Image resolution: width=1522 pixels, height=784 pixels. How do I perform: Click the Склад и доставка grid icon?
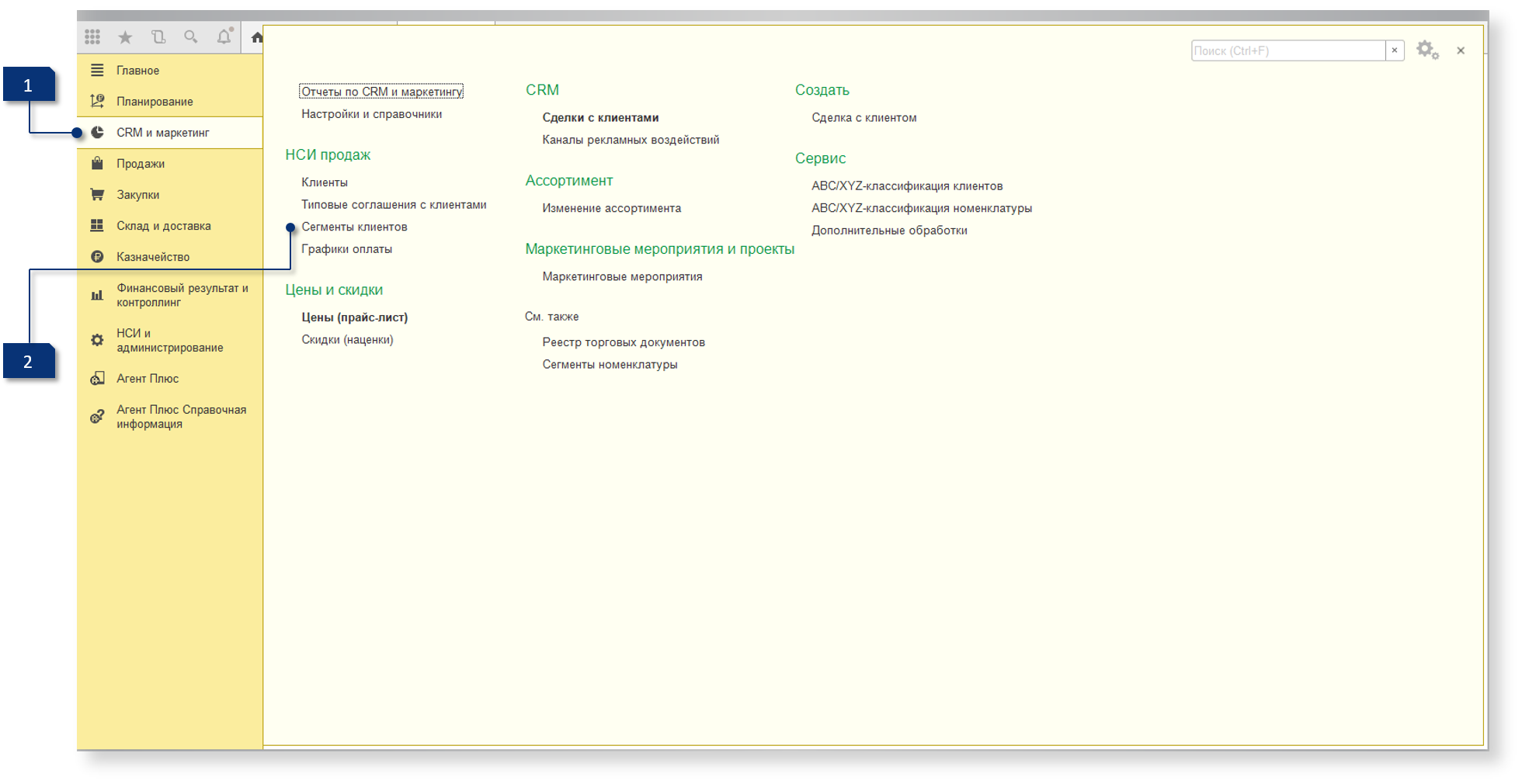coord(97,225)
